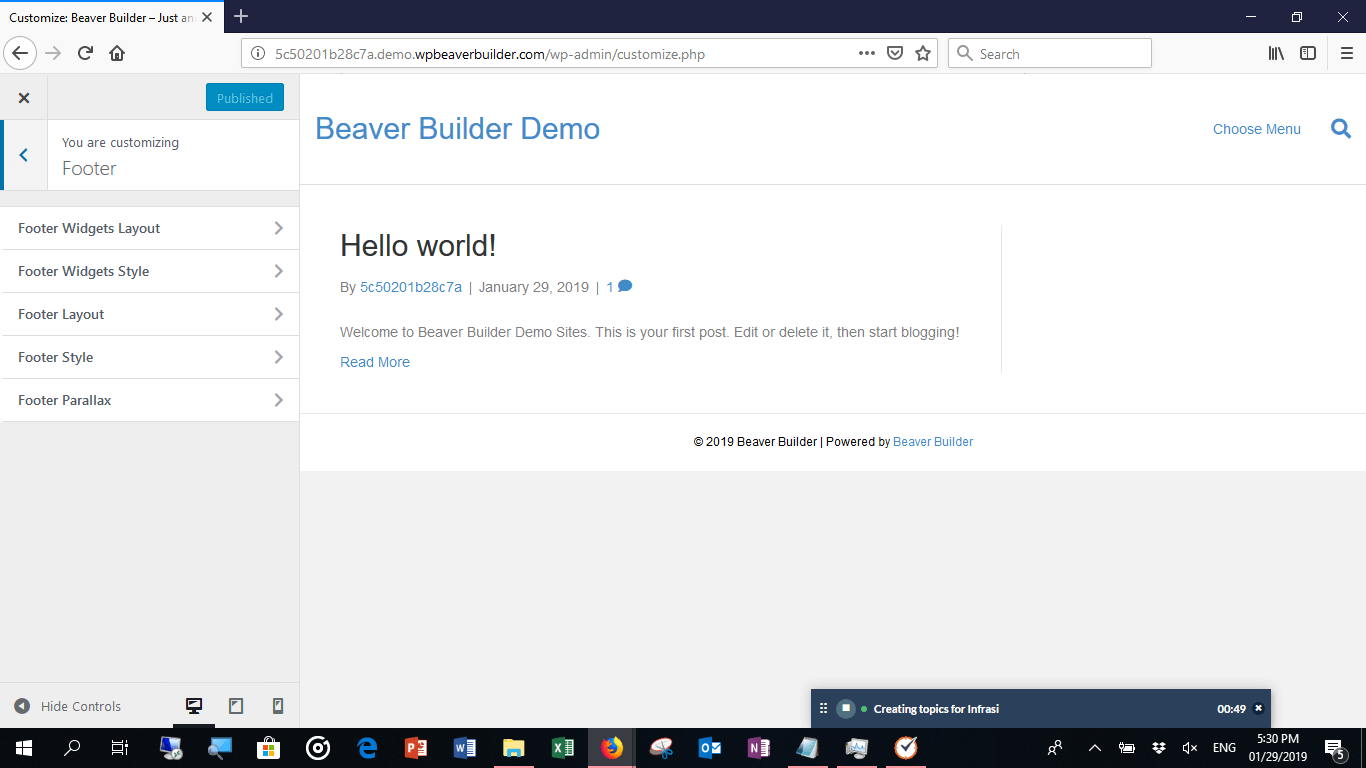Click the comment bubble on Hello world post
Screen dimensions: 1366x768
coord(625,285)
